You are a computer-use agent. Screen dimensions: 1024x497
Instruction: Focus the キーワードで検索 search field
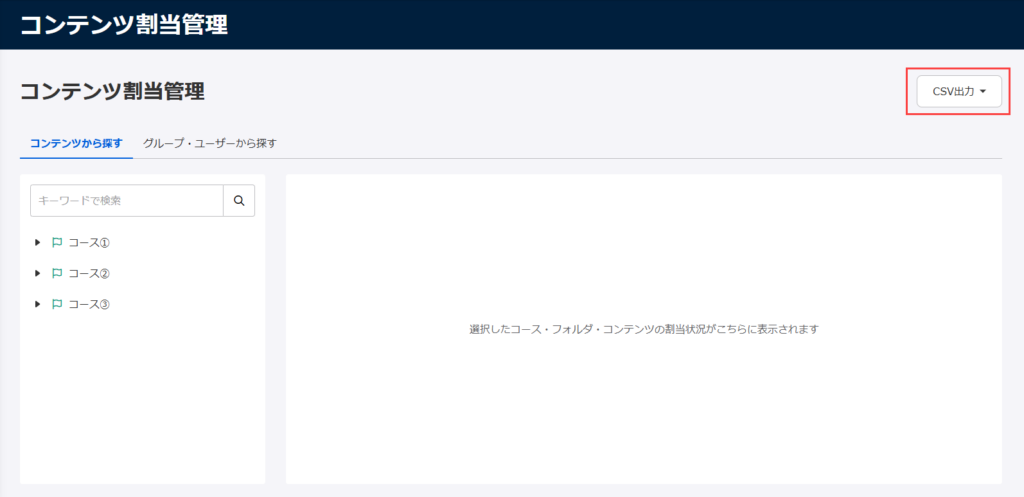tap(127, 201)
